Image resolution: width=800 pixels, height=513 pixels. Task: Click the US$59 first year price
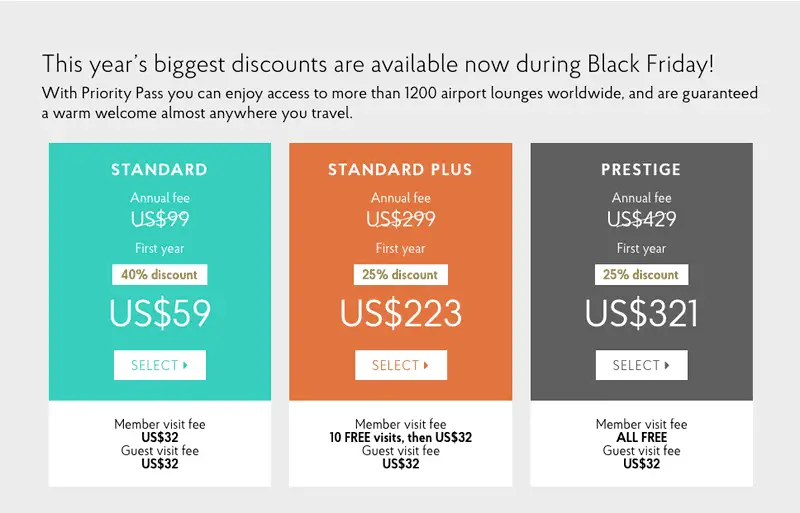click(160, 313)
